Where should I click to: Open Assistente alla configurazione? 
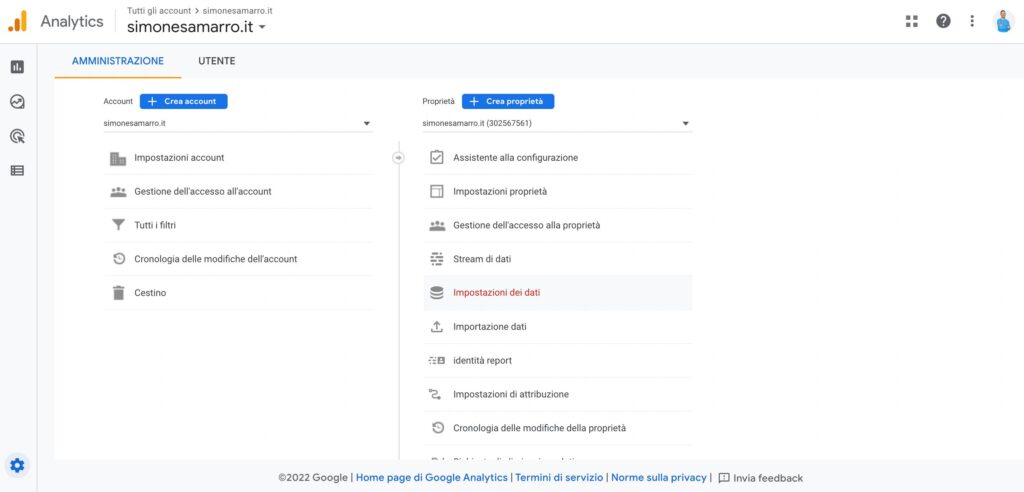click(558, 157)
